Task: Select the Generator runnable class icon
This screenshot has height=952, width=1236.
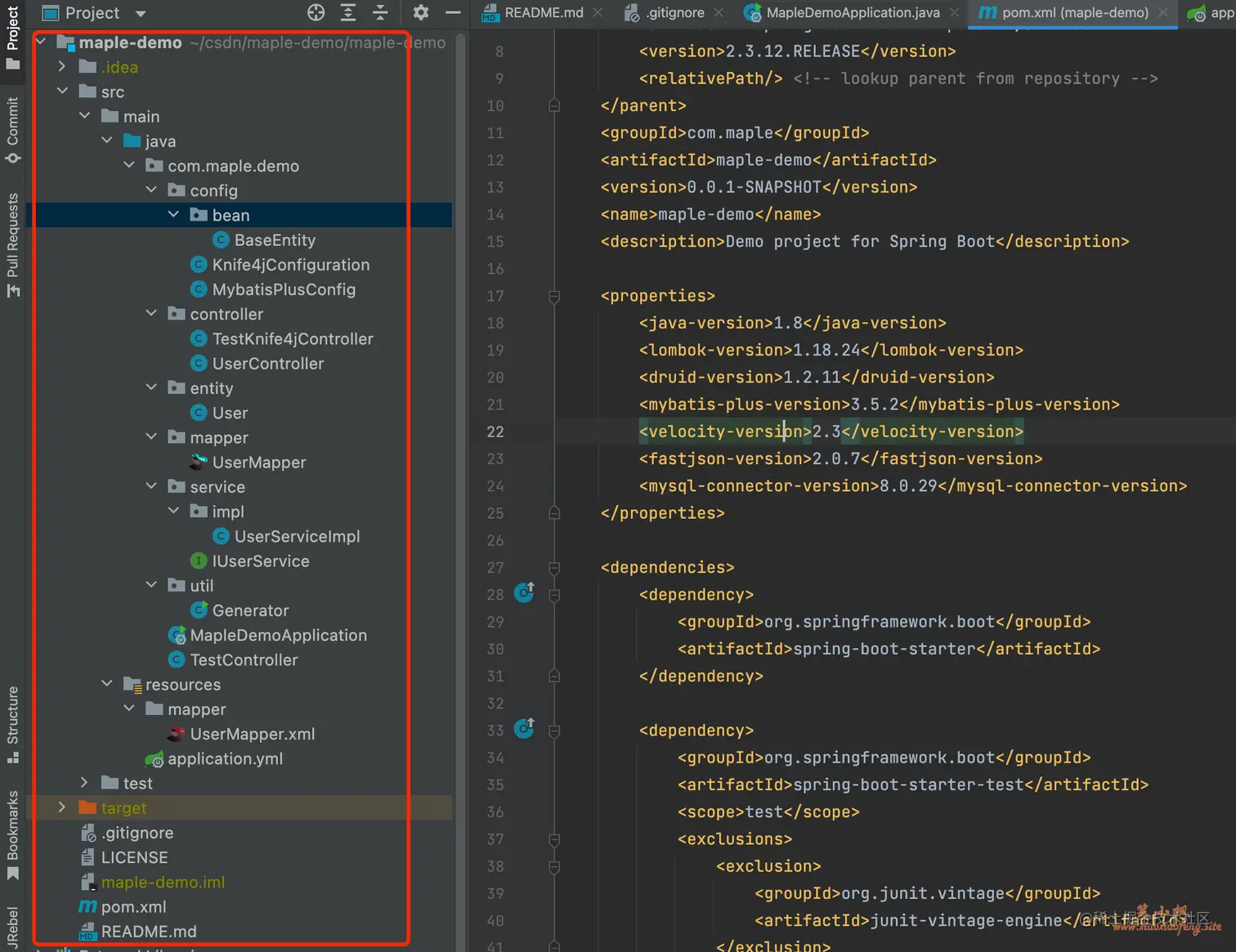Action: 199,610
